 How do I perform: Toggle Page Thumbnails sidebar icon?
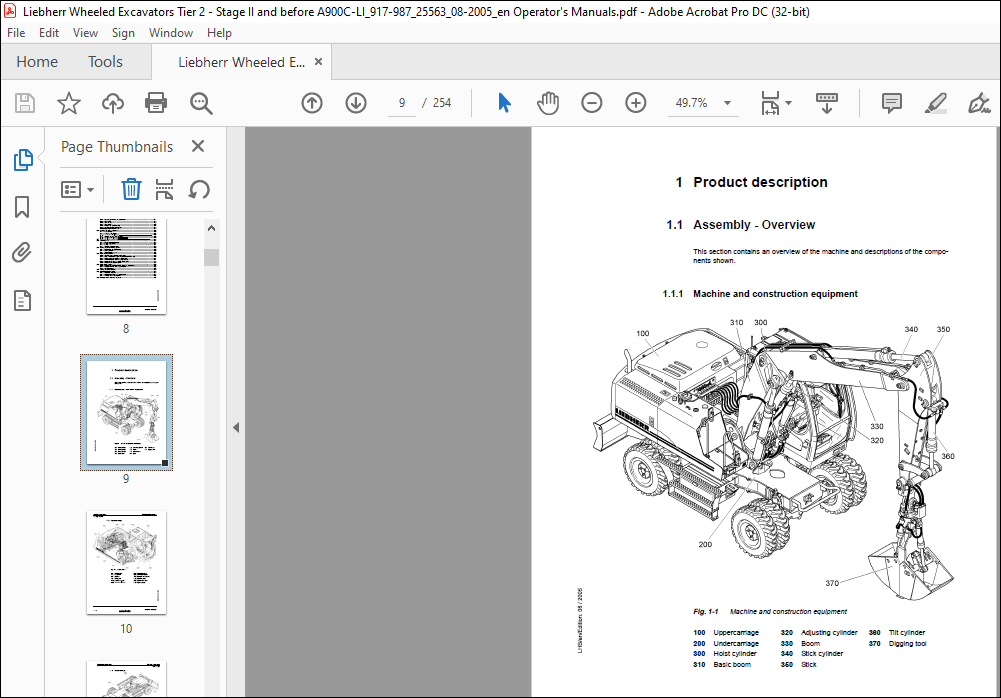[23, 160]
